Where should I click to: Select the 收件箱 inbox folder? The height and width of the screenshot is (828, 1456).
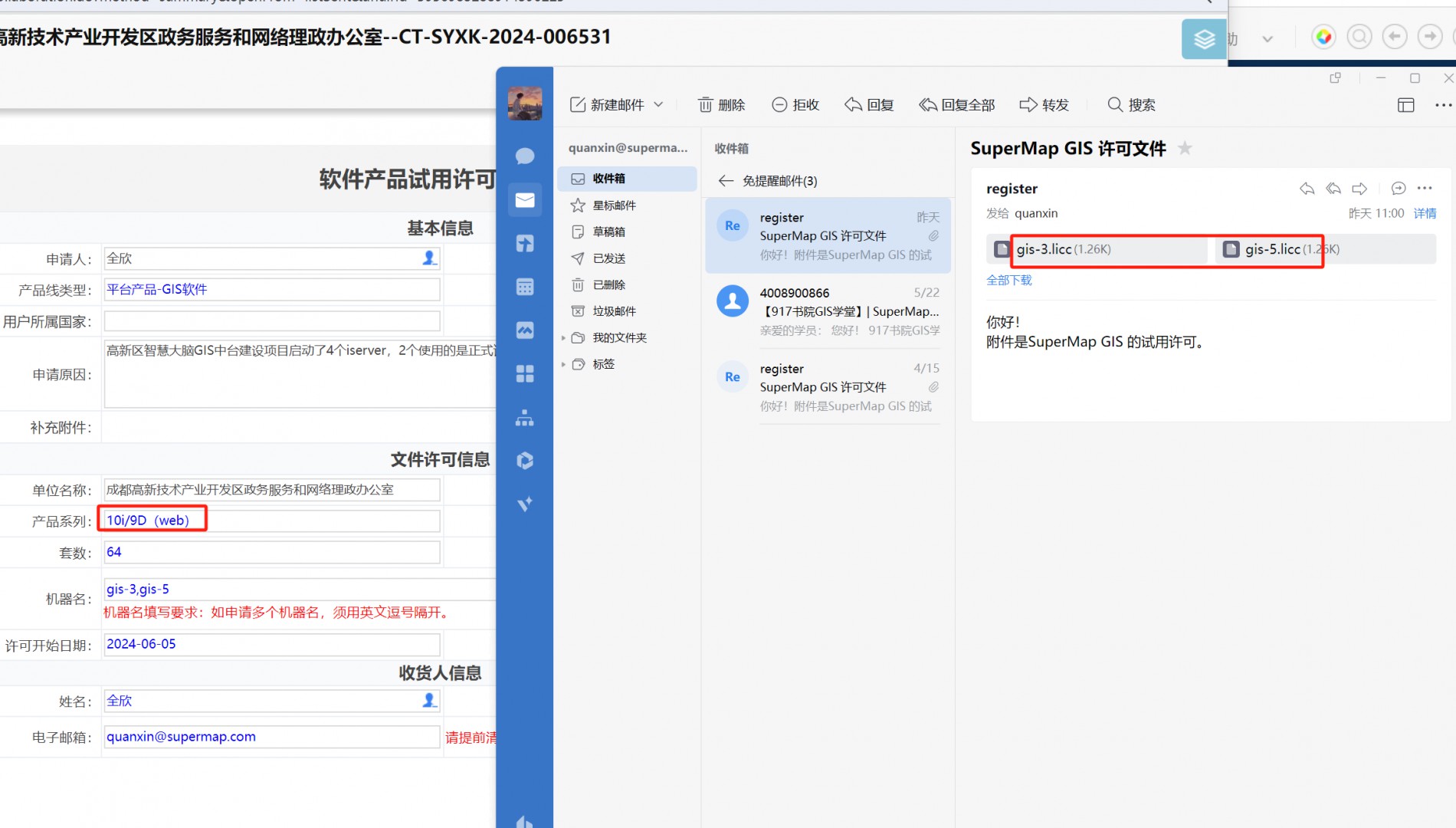627,179
